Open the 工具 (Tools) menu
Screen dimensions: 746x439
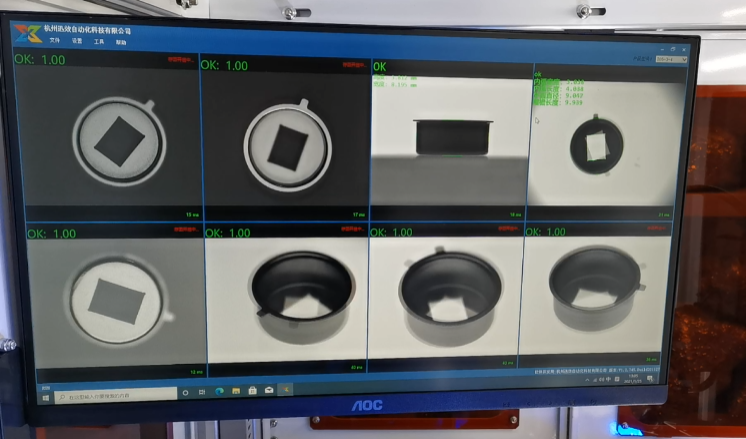(99, 42)
